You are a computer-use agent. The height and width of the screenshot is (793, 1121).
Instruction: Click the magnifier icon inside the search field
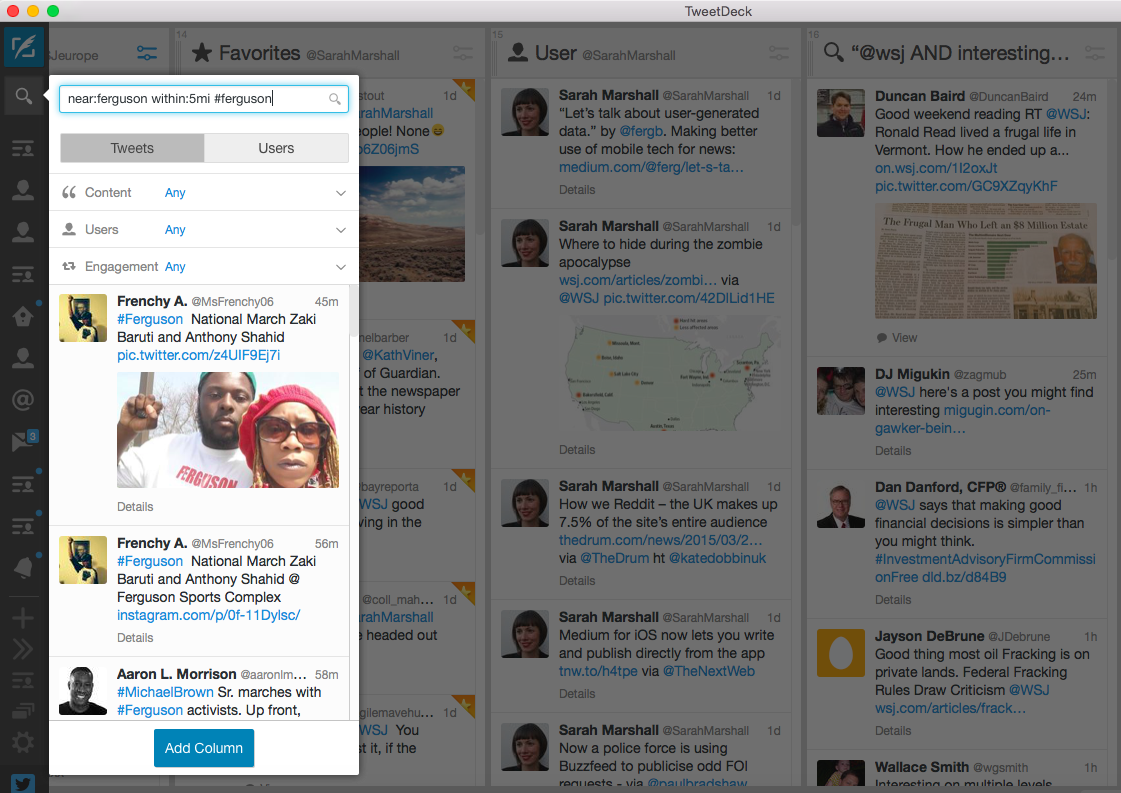click(x=335, y=99)
